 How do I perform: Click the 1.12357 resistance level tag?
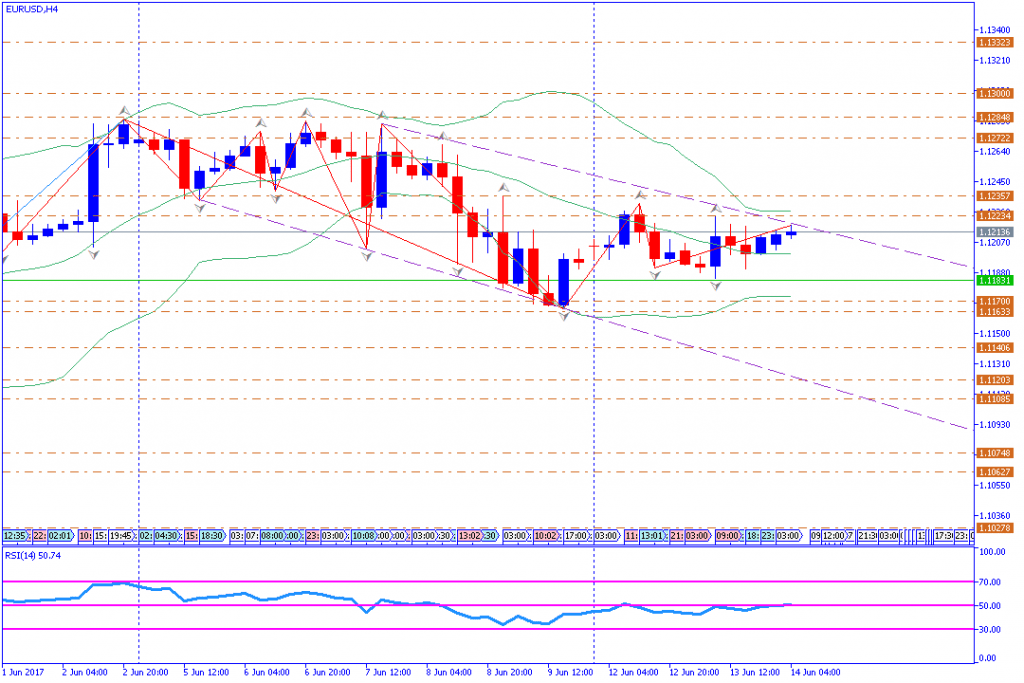(x=995, y=196)
